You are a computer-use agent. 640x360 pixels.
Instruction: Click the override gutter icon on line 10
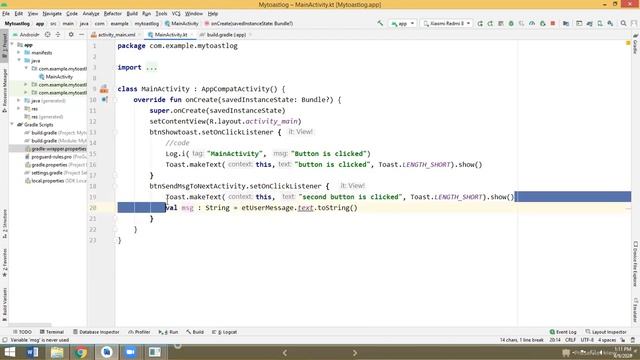104,100
